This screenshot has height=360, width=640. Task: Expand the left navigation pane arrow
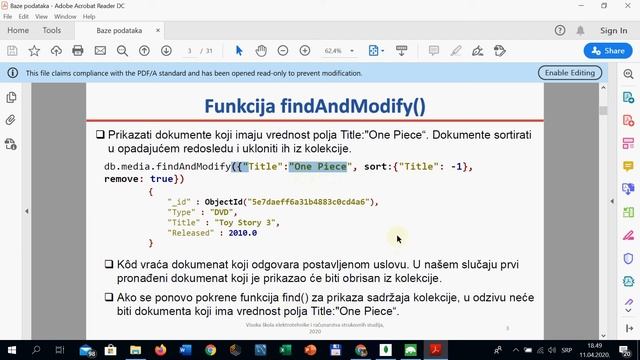coord(27,211)
